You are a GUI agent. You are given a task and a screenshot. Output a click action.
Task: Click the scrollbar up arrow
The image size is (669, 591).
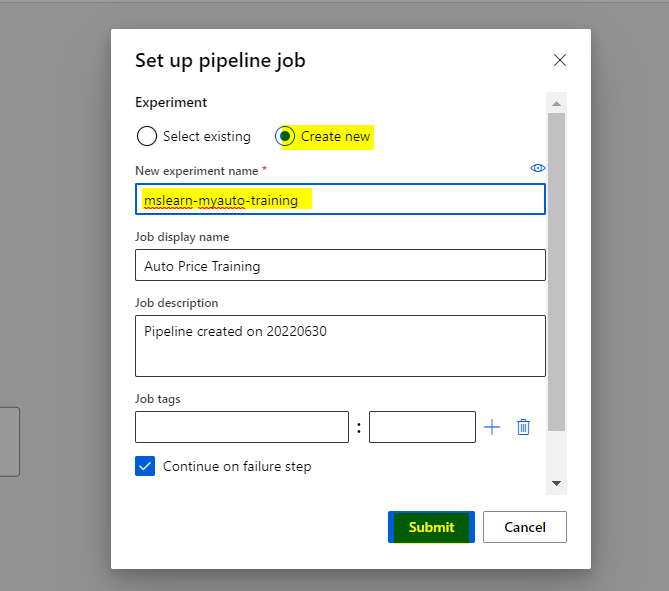tap(557, 102)
